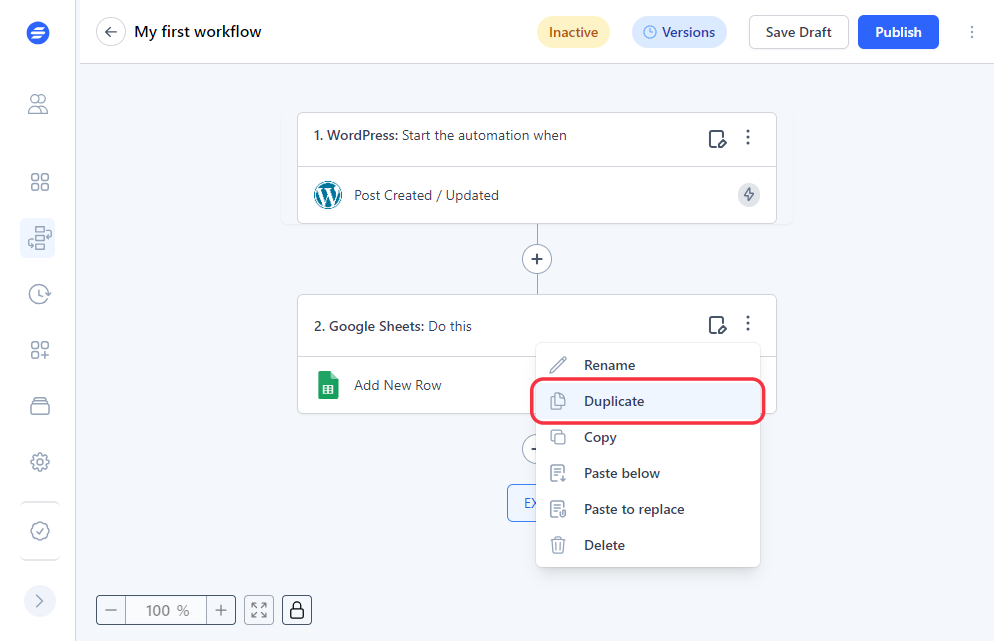Open the Contacts panel in the sidebar
This screenshot has width=994, height=641.
[x=38, y=104]
